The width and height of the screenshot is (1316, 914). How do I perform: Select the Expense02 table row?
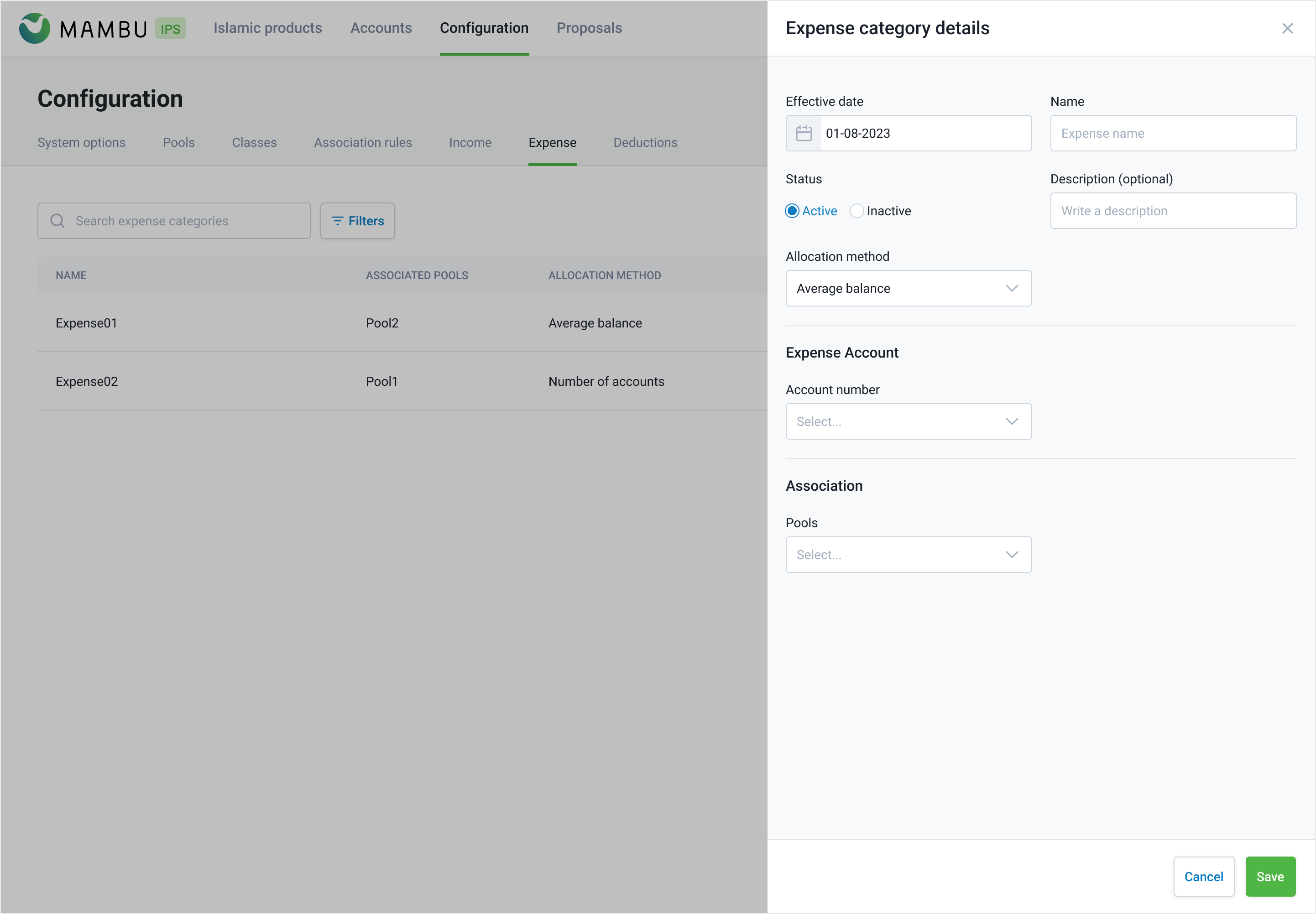(401, 381)
